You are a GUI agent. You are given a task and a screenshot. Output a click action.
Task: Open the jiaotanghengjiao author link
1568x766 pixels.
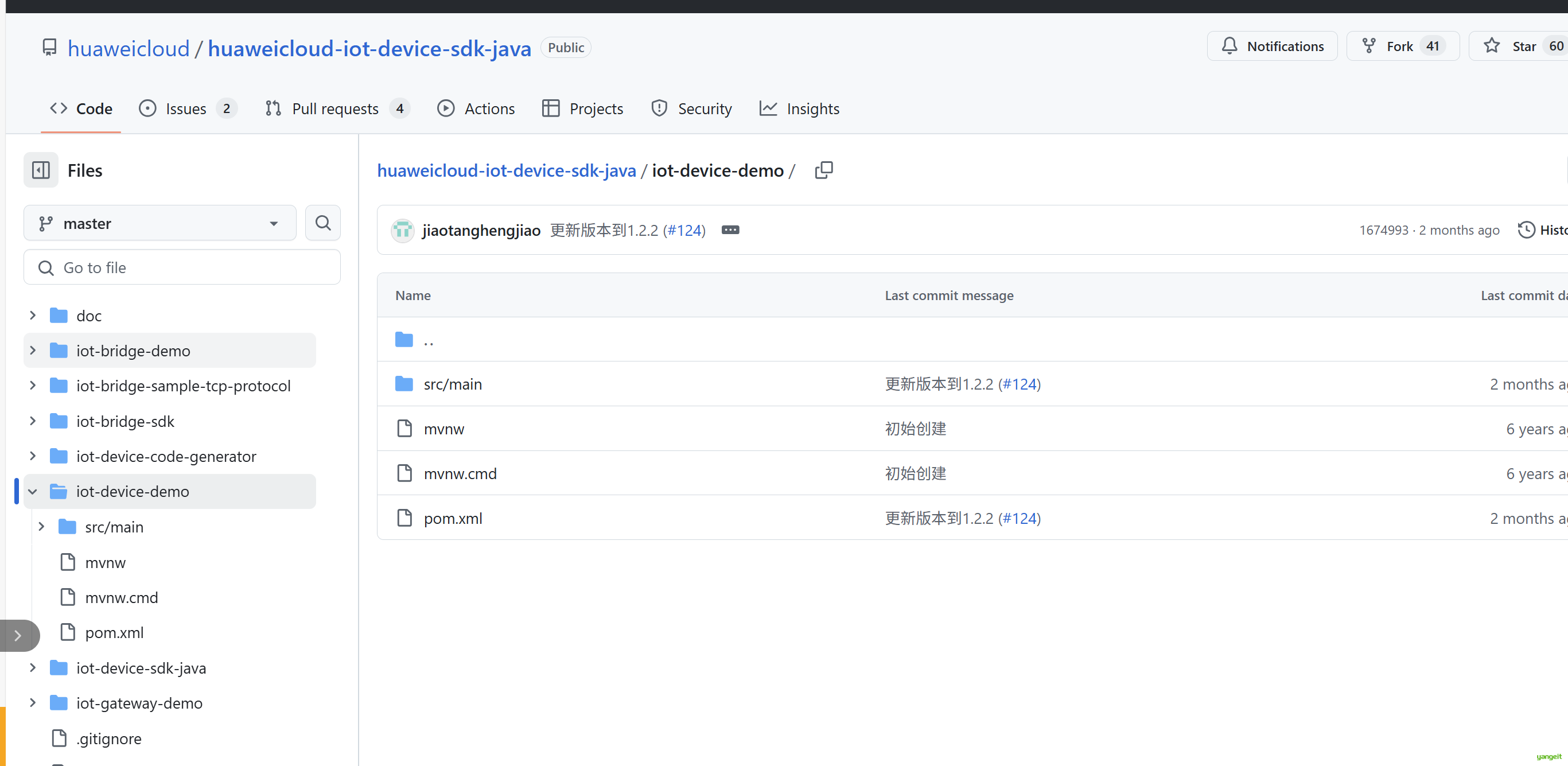[481, 230]
